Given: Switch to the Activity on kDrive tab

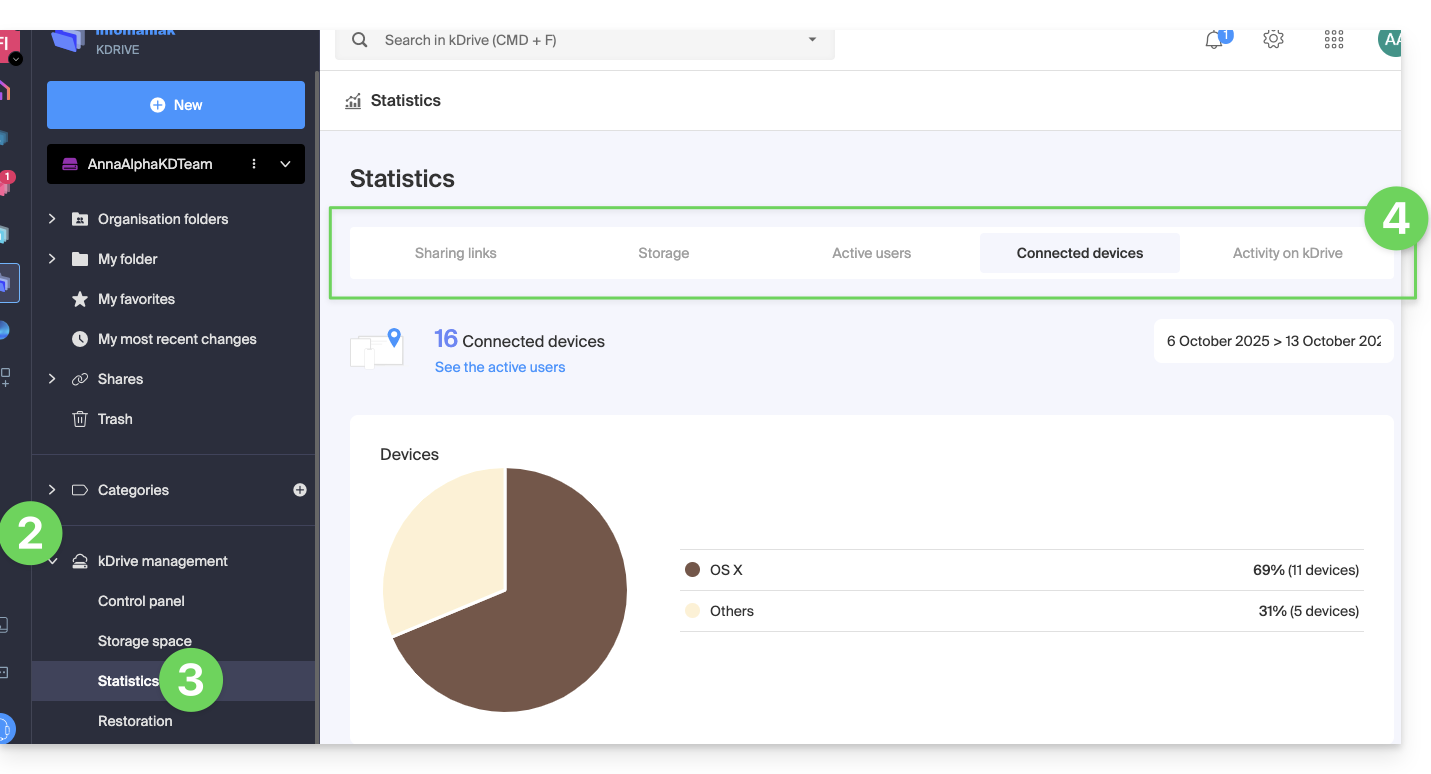Looking at the screenshot, I should pos(1287,253).
